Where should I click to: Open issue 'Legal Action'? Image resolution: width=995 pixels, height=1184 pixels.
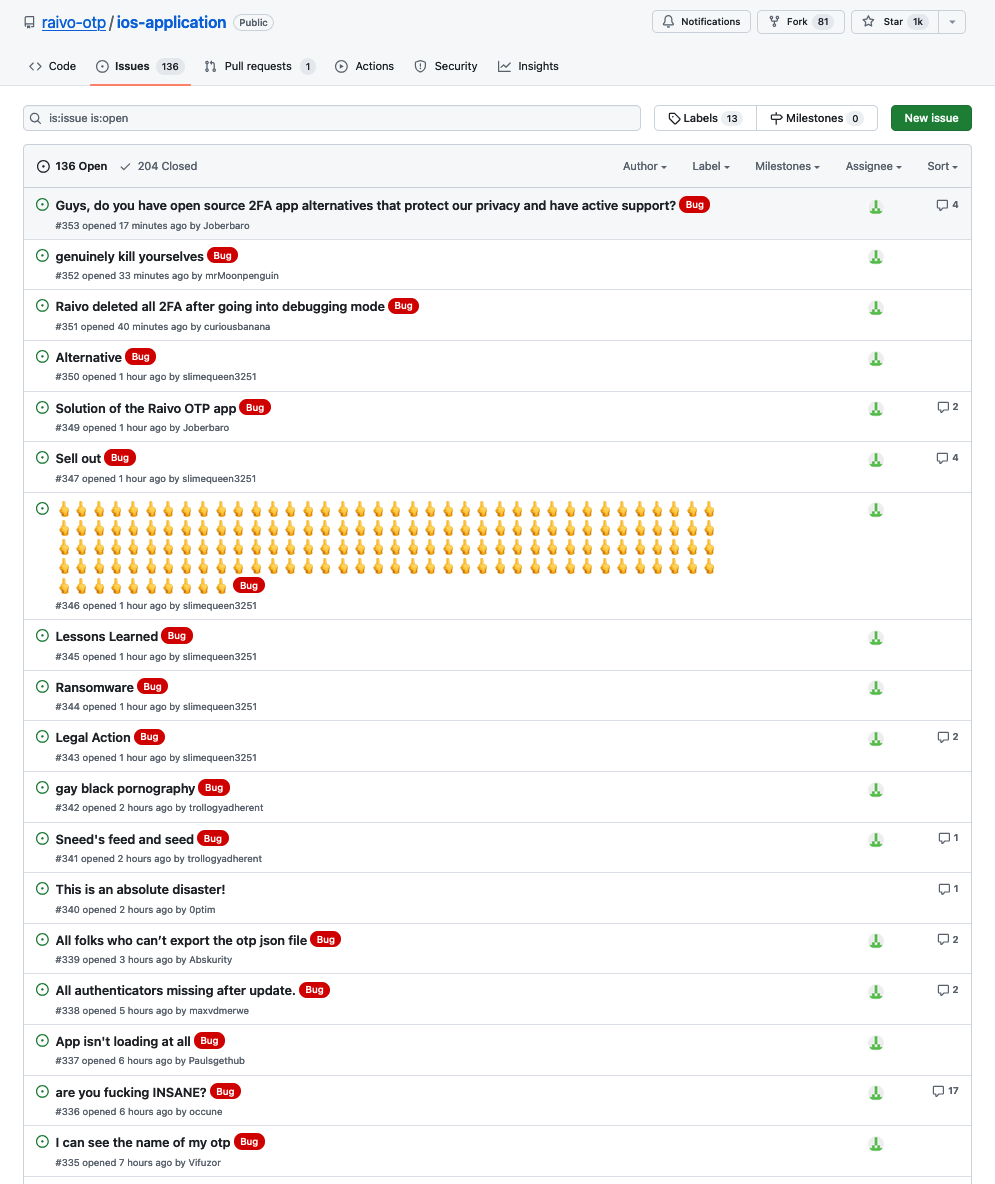tap(93, 738)
